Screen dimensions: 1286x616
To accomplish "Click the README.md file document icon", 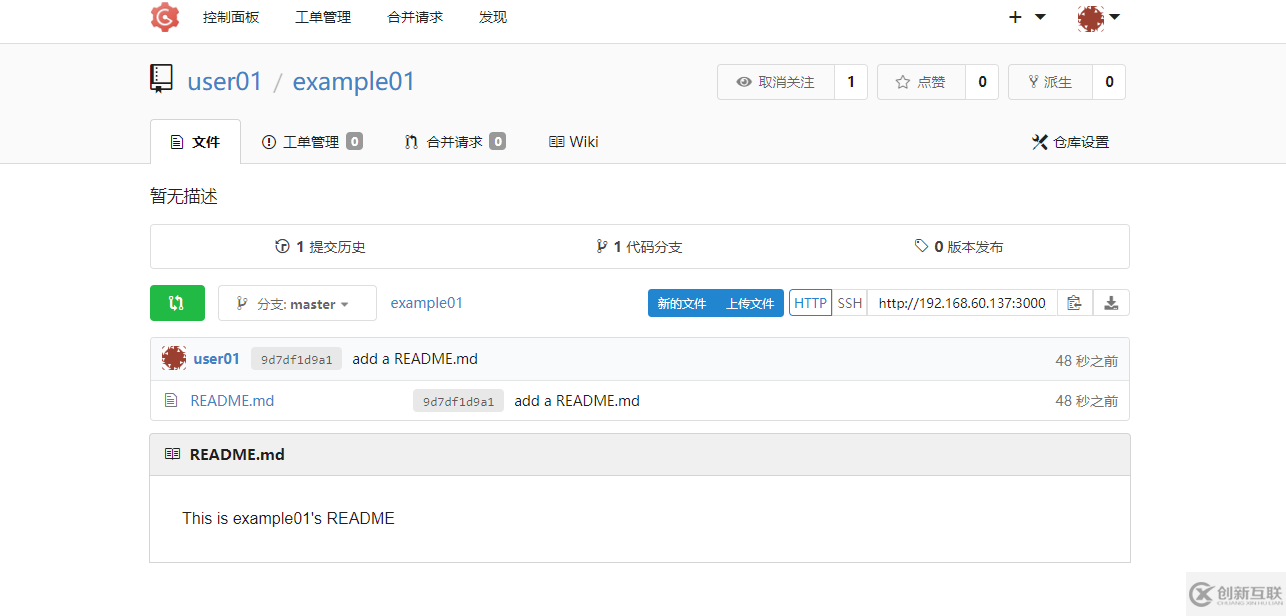I will click(170, 399).
